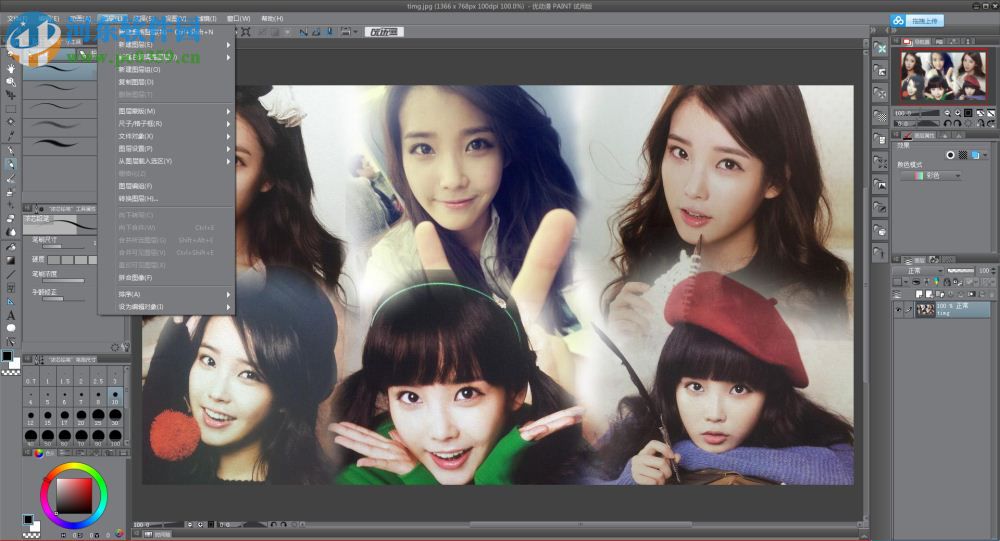Click the Navigator rotate right arrow
This screenshot has width=1000, height=541.
(x=958, y=123)
